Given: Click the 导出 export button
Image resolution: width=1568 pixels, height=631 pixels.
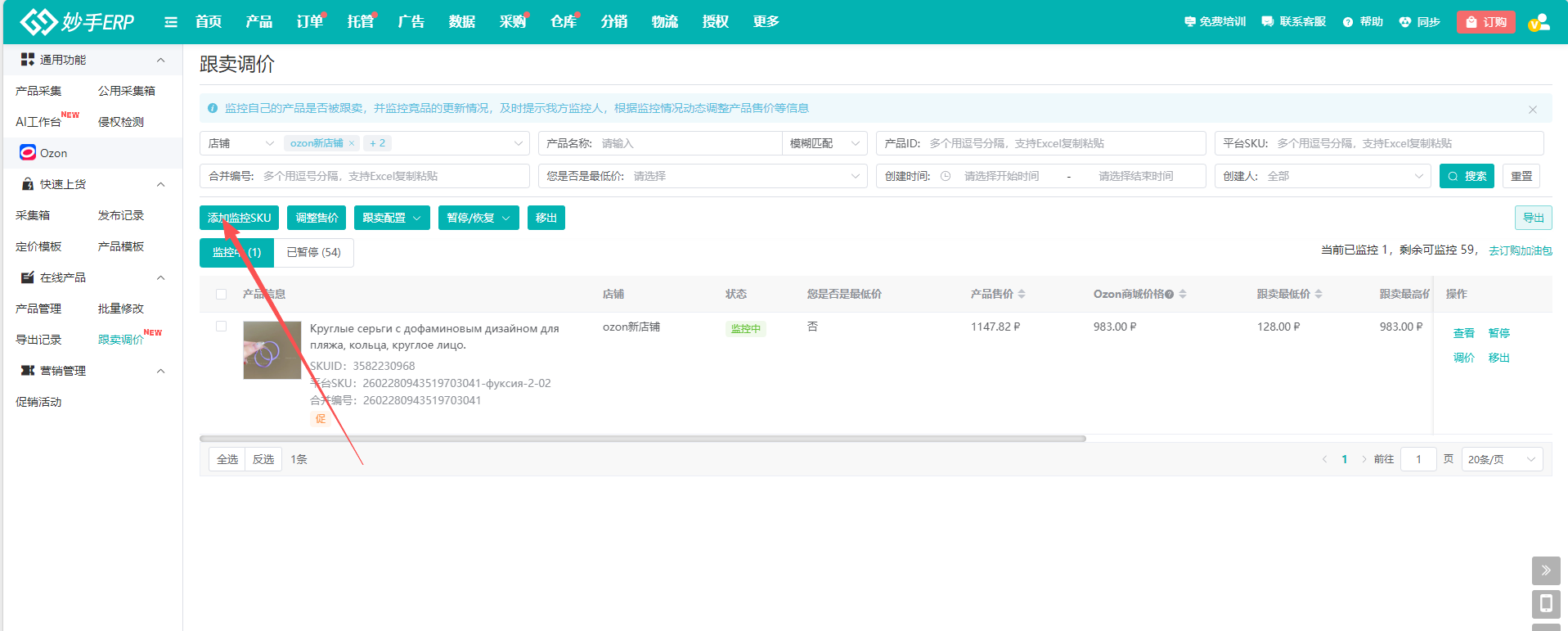Looking at the screenshot, I should coord(1533,218).
